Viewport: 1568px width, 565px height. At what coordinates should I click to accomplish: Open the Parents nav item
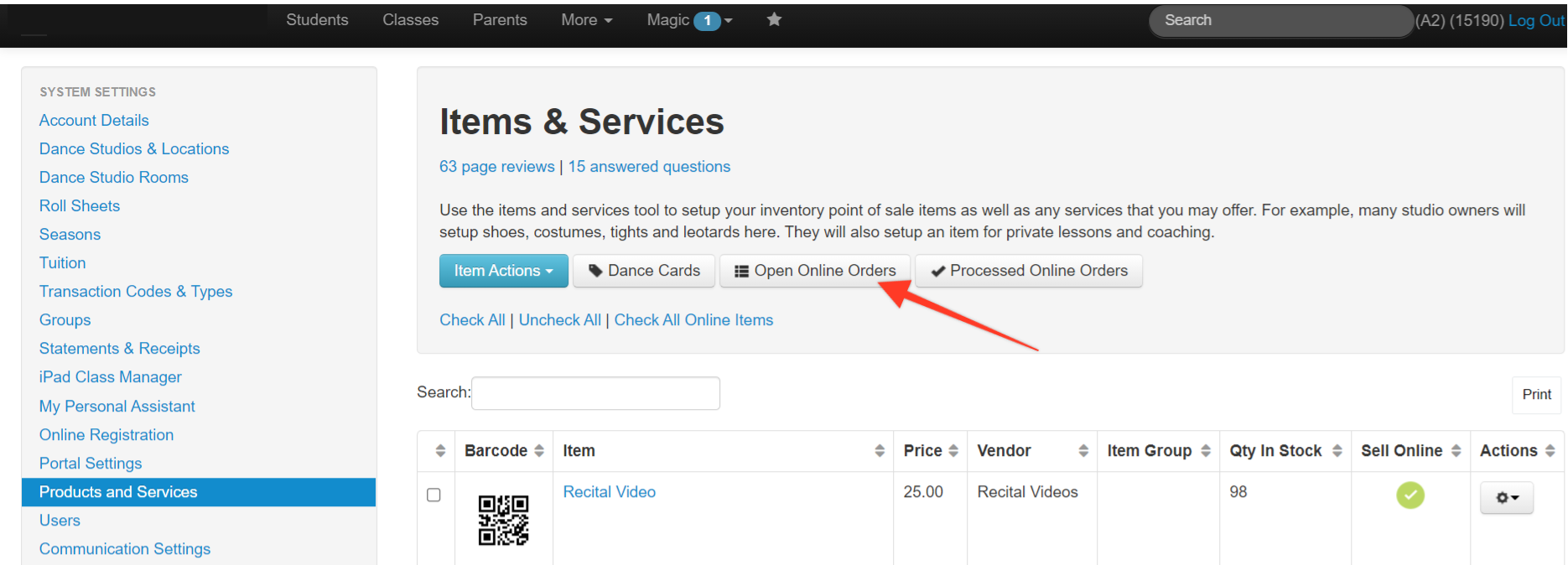tap(500, 19)
